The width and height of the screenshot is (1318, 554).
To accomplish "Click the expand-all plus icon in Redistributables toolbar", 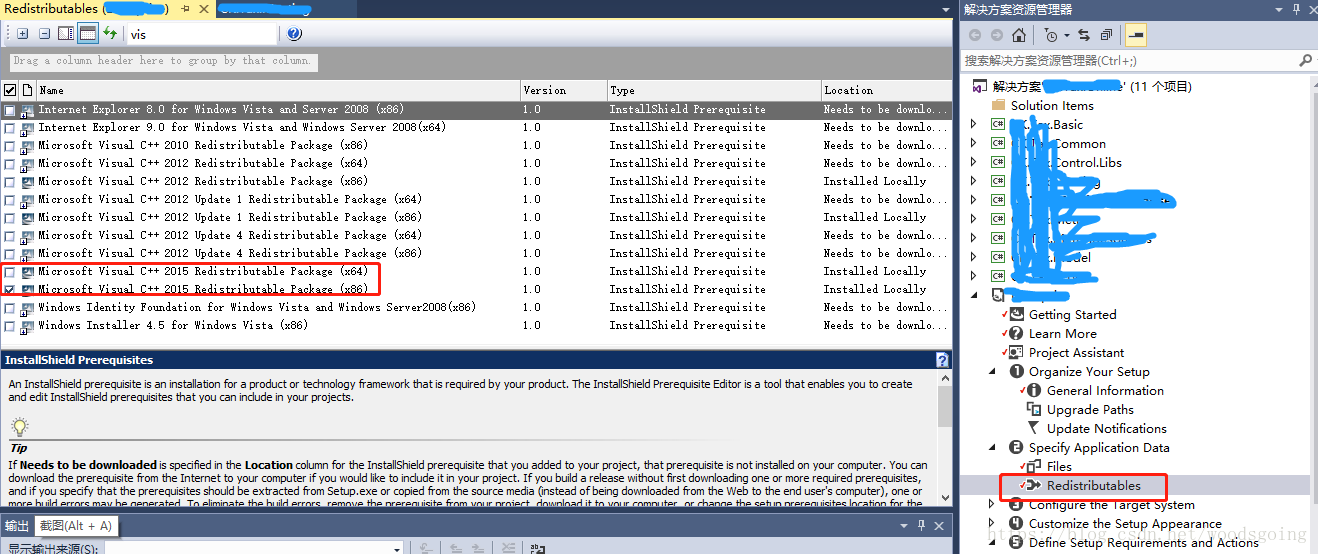I will coord(23,34).
